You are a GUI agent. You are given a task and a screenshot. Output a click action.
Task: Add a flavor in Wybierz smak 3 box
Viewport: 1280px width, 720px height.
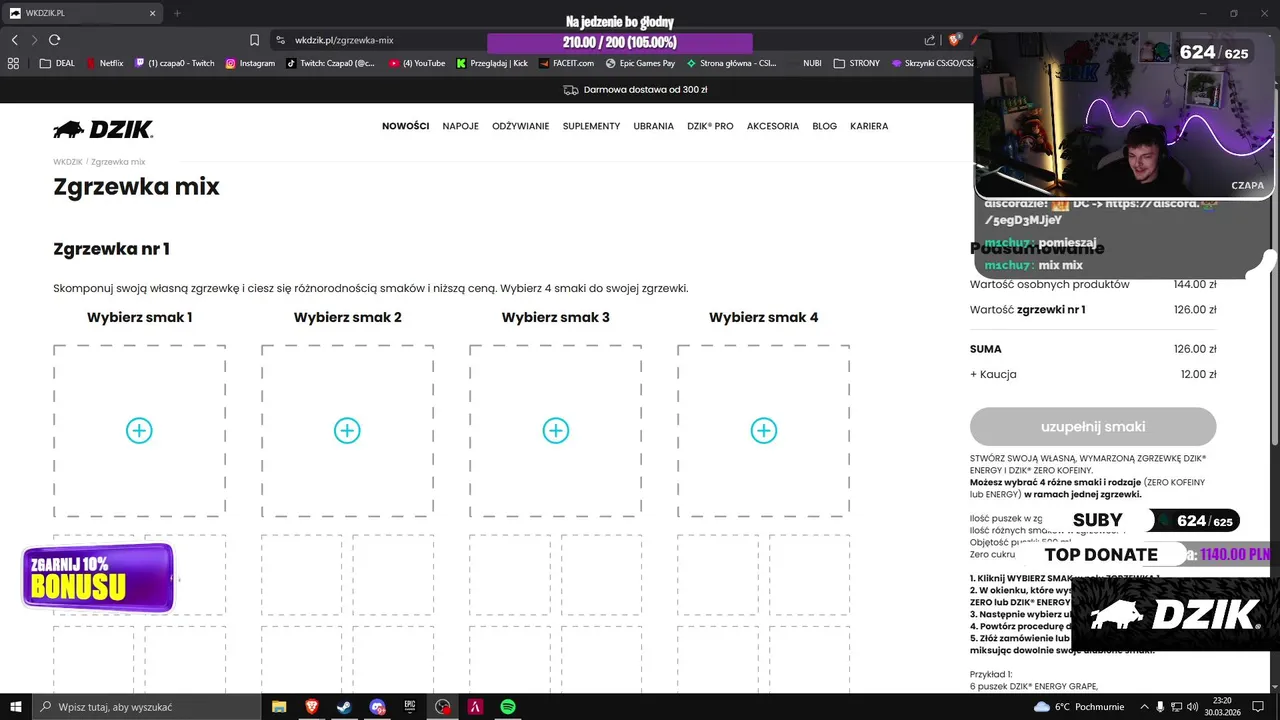[x=555, y=430]
